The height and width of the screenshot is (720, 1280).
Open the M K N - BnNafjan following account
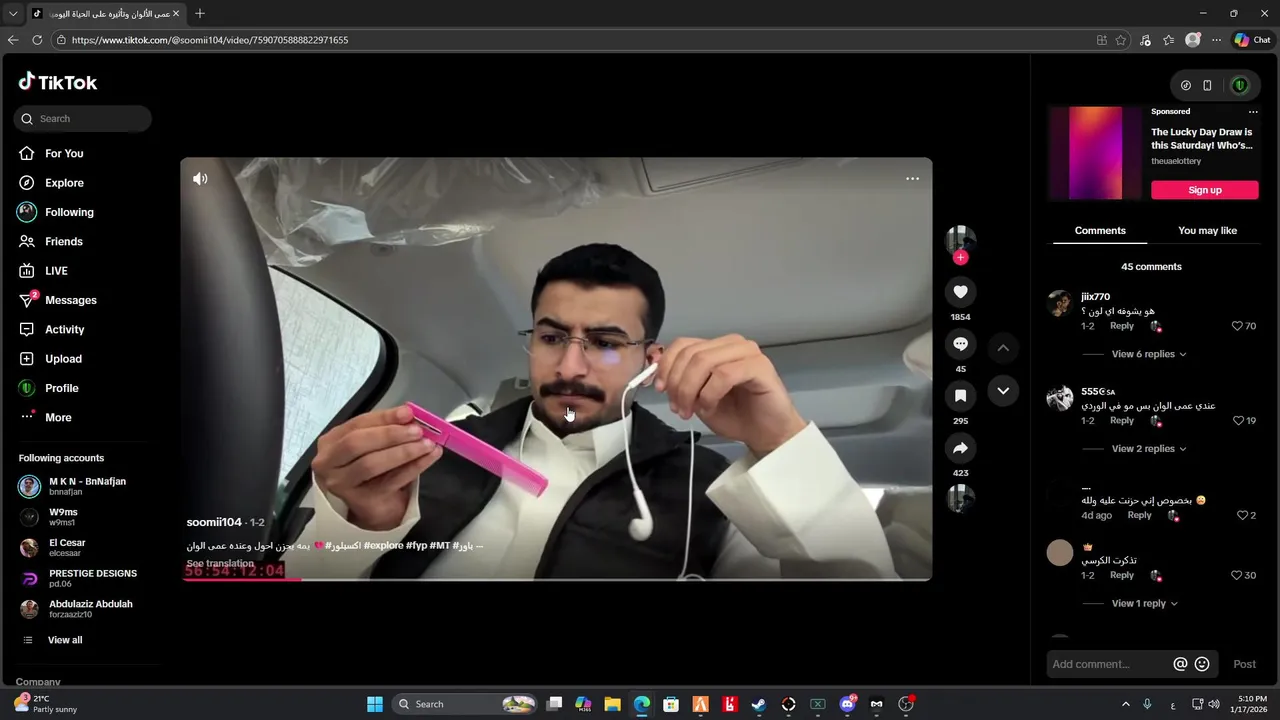pos(80,487)
